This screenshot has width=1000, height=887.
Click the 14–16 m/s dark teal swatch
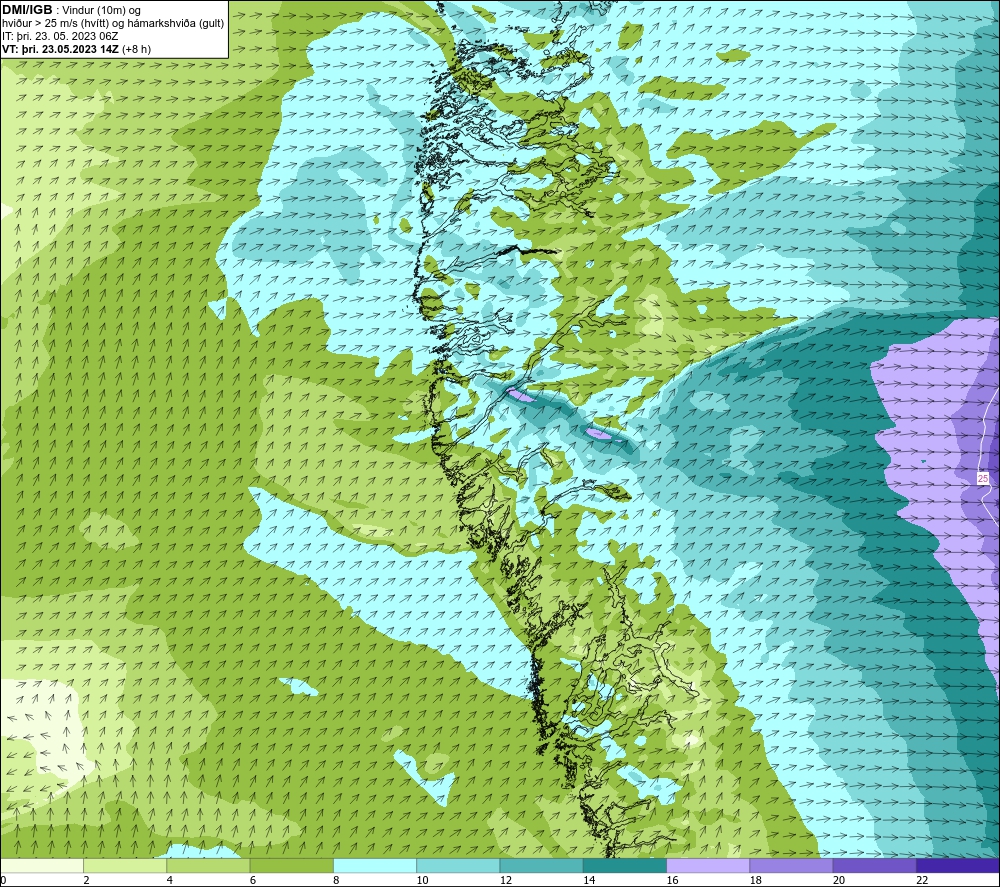click(x=625, y=865)
